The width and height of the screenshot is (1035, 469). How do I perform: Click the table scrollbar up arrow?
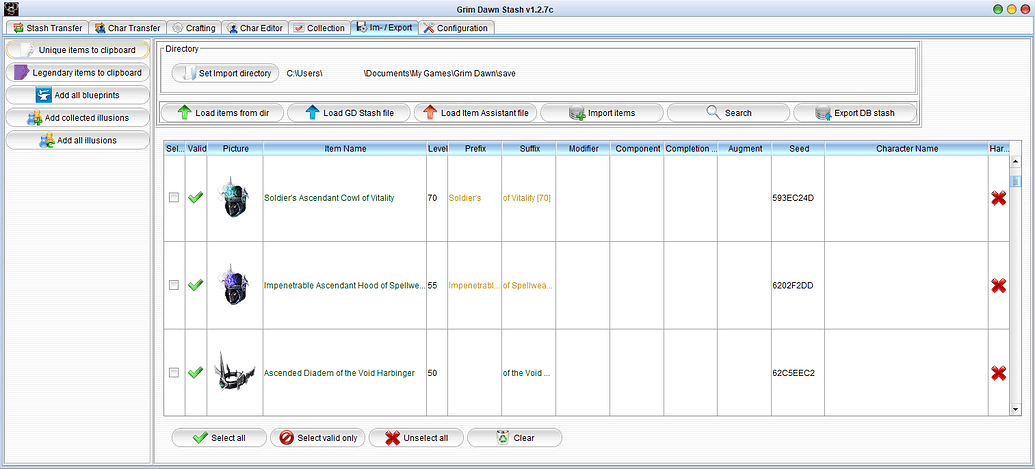(1016, 161)
